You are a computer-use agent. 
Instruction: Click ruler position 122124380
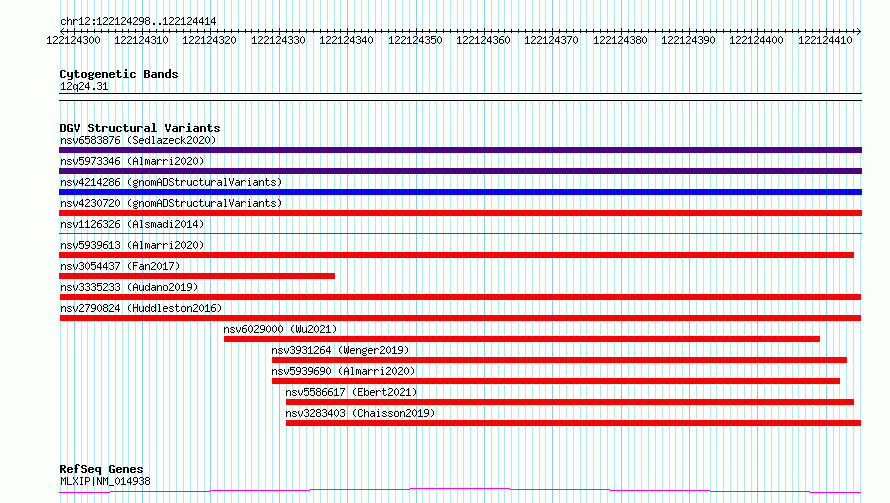tap(620, 40)
